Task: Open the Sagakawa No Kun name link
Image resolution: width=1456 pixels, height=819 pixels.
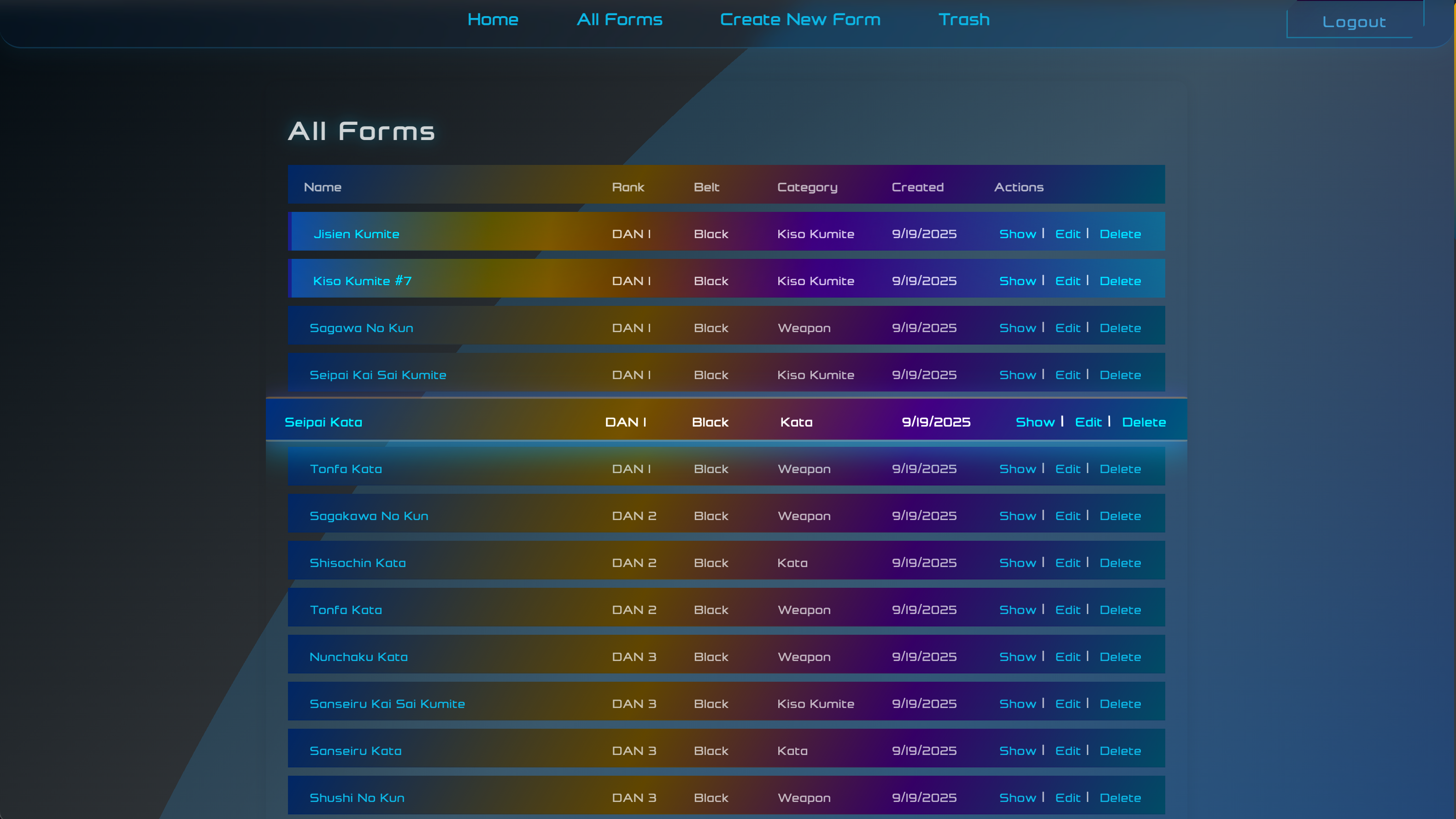Action: [x=369, y=516]
